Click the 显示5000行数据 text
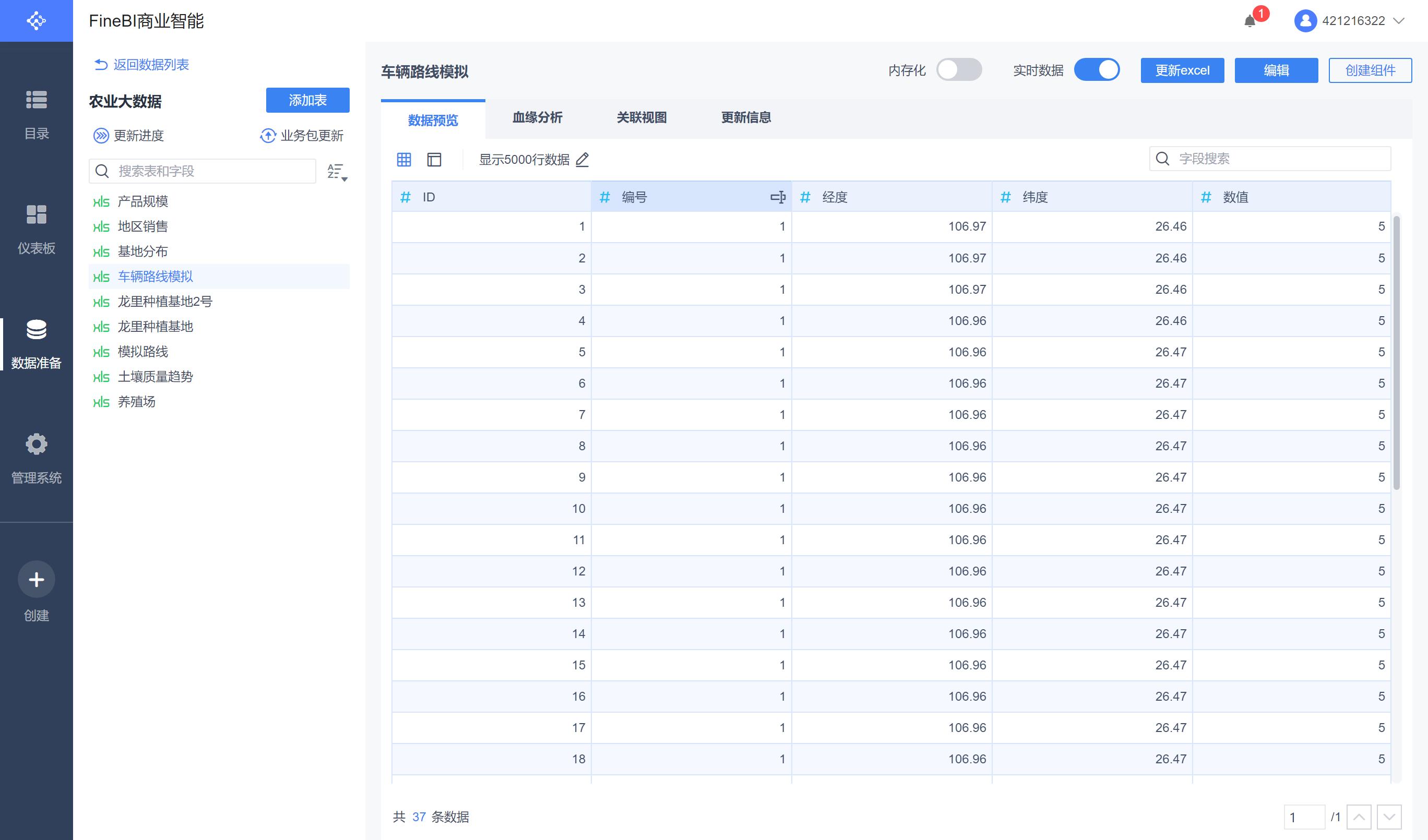The image size is (1428, 840). point(524,160)
